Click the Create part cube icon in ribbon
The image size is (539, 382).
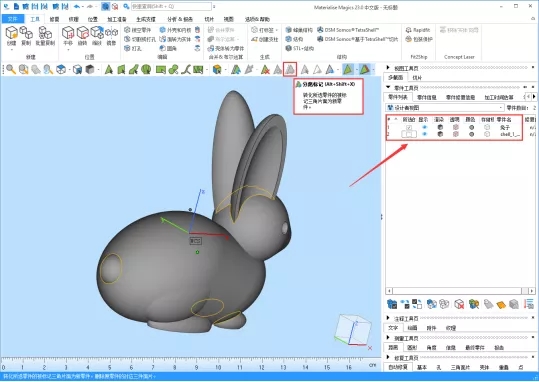11,33
